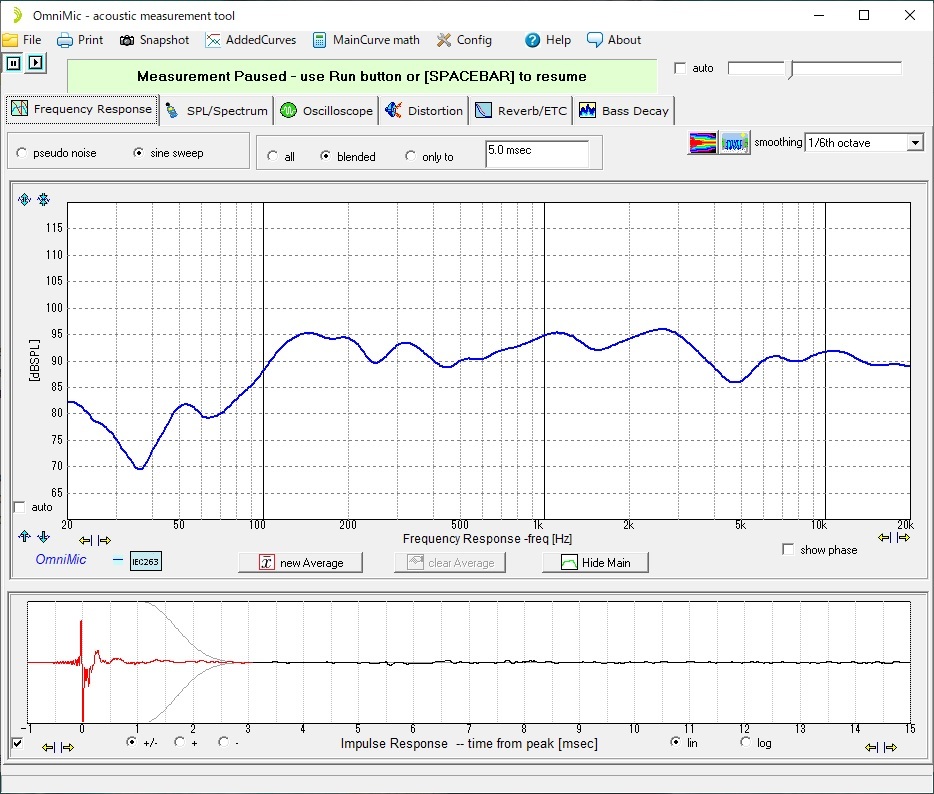The height and width of the screenshot is (794, 934).
Task: Toggle the impulse response panel checkbox
Action: pyautogui.click(x=17, y=743)
